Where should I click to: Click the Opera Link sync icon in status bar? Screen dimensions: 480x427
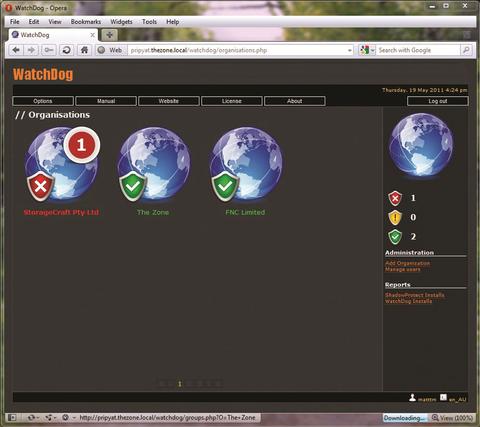point(33,417)
